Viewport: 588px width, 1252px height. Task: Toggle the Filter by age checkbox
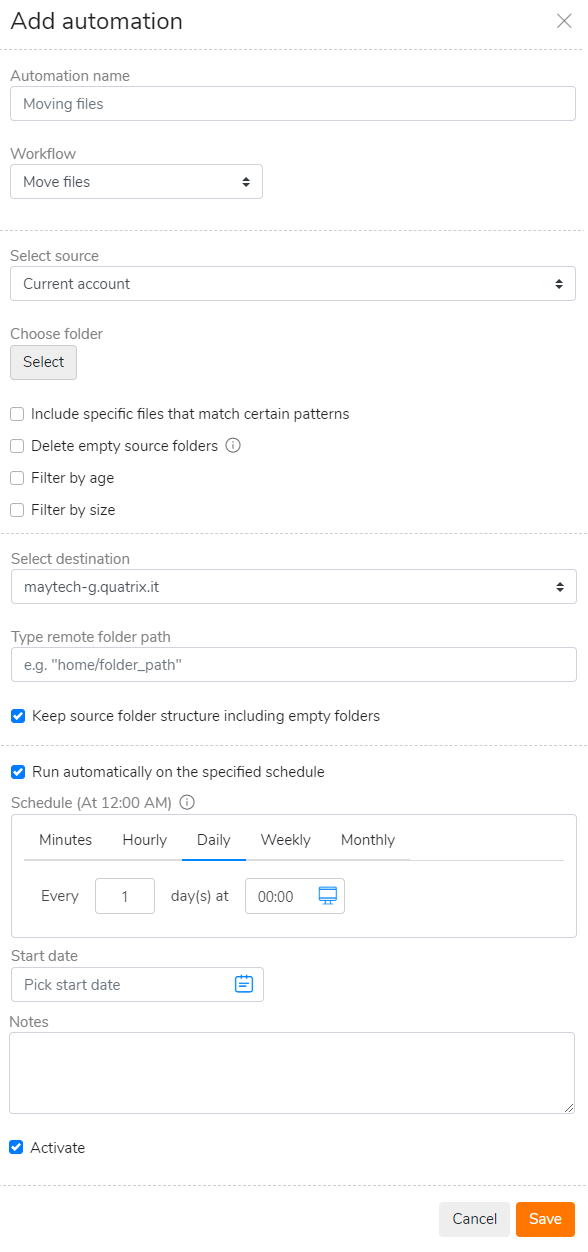click(17, 478)
